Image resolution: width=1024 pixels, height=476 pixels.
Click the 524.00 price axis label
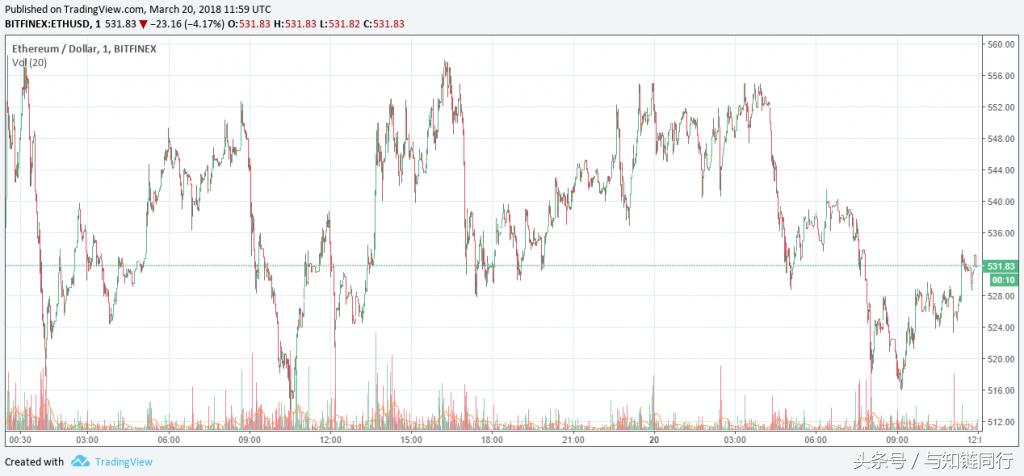point(999,327)
